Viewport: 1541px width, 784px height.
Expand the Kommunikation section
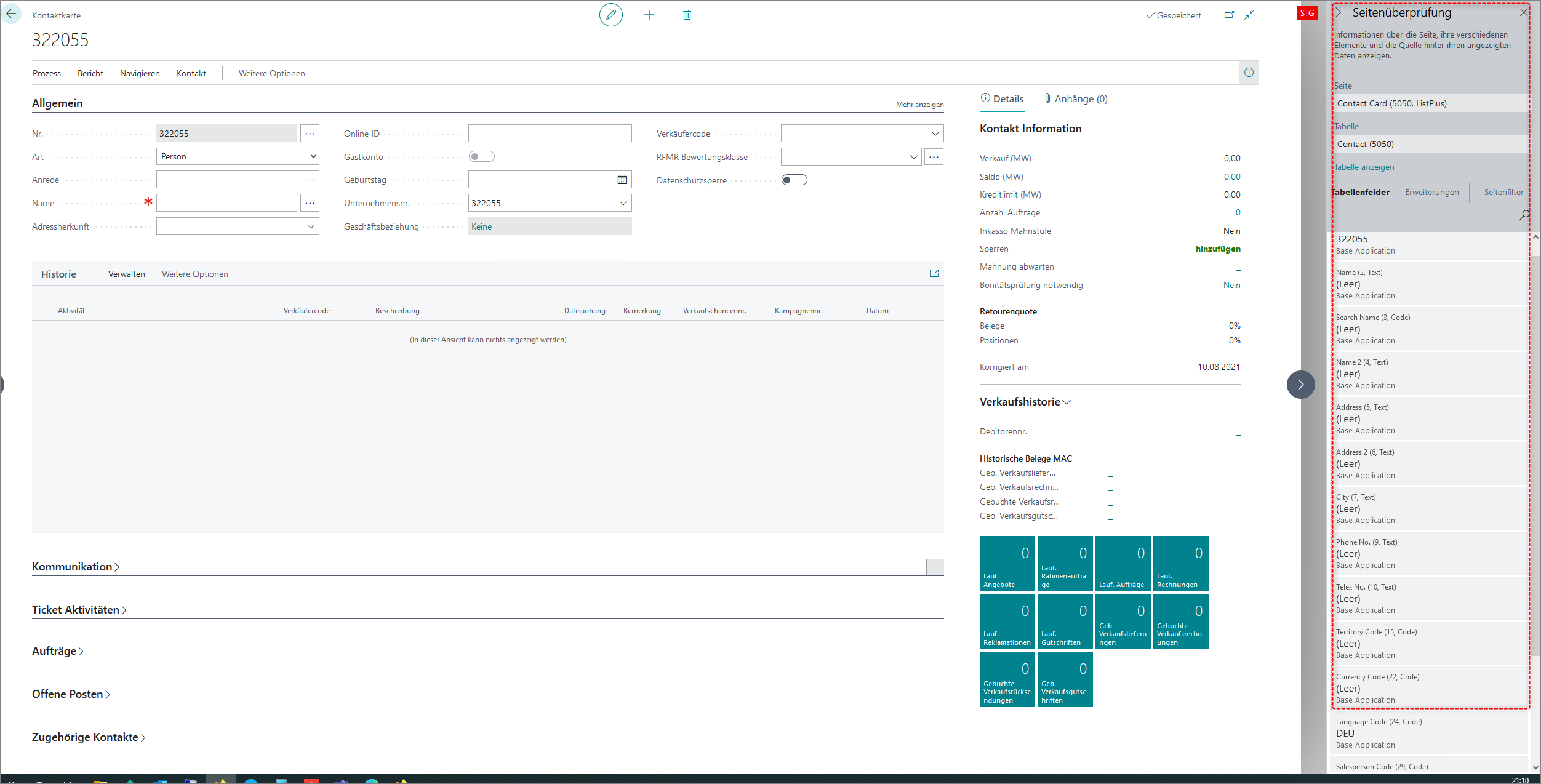[76, 567]
